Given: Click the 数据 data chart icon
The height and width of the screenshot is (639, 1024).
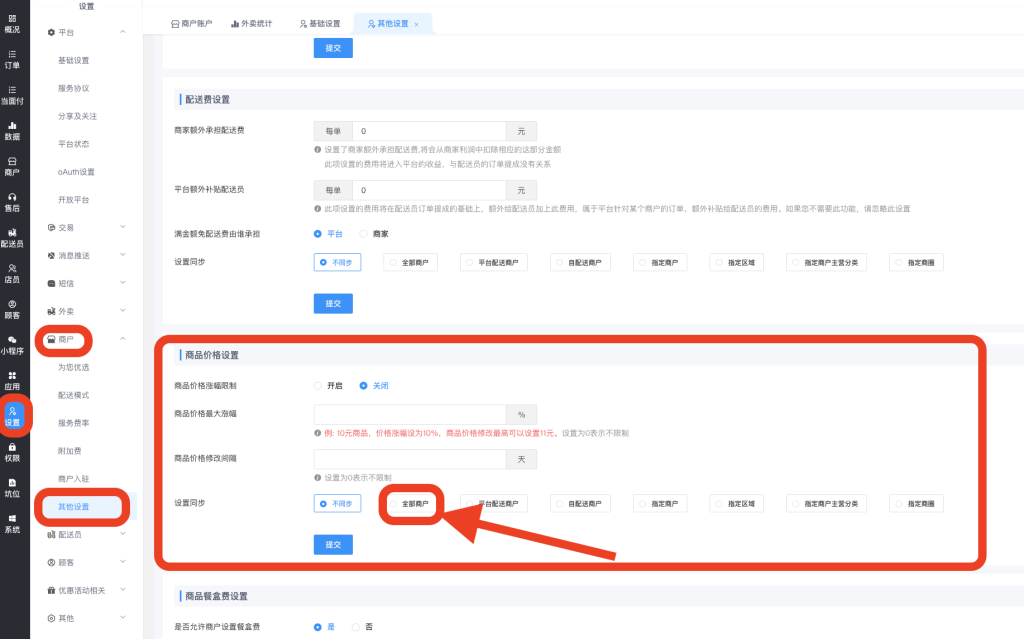Looking at the screenshot, I should click(12, 130).
